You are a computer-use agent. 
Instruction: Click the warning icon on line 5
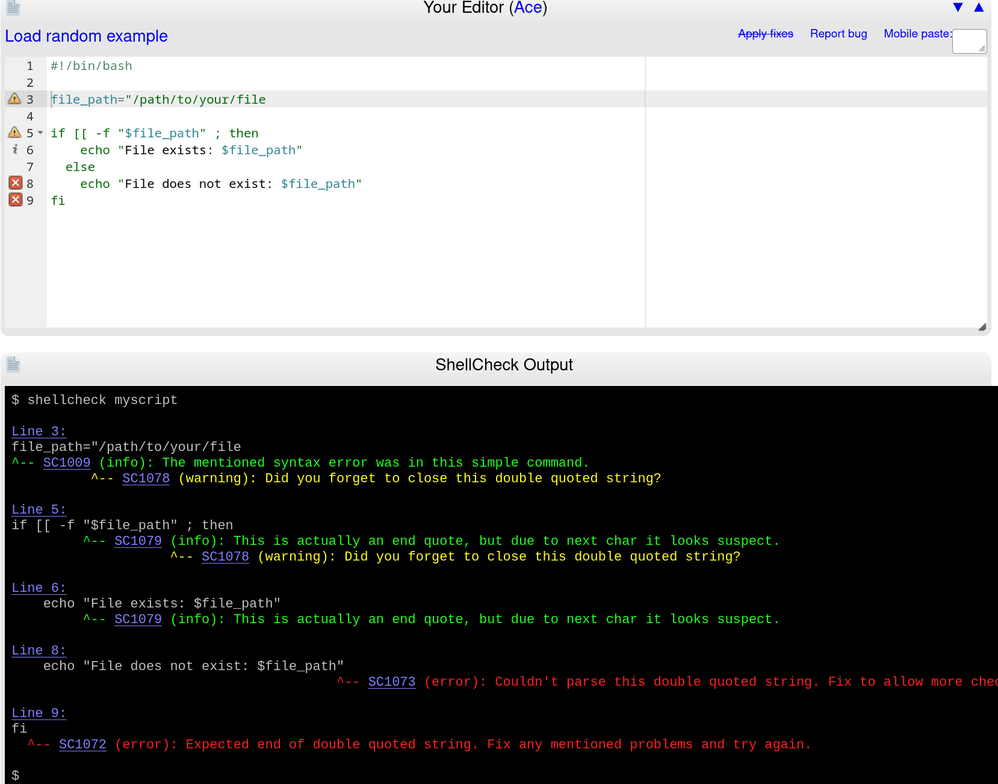[14, 133]
